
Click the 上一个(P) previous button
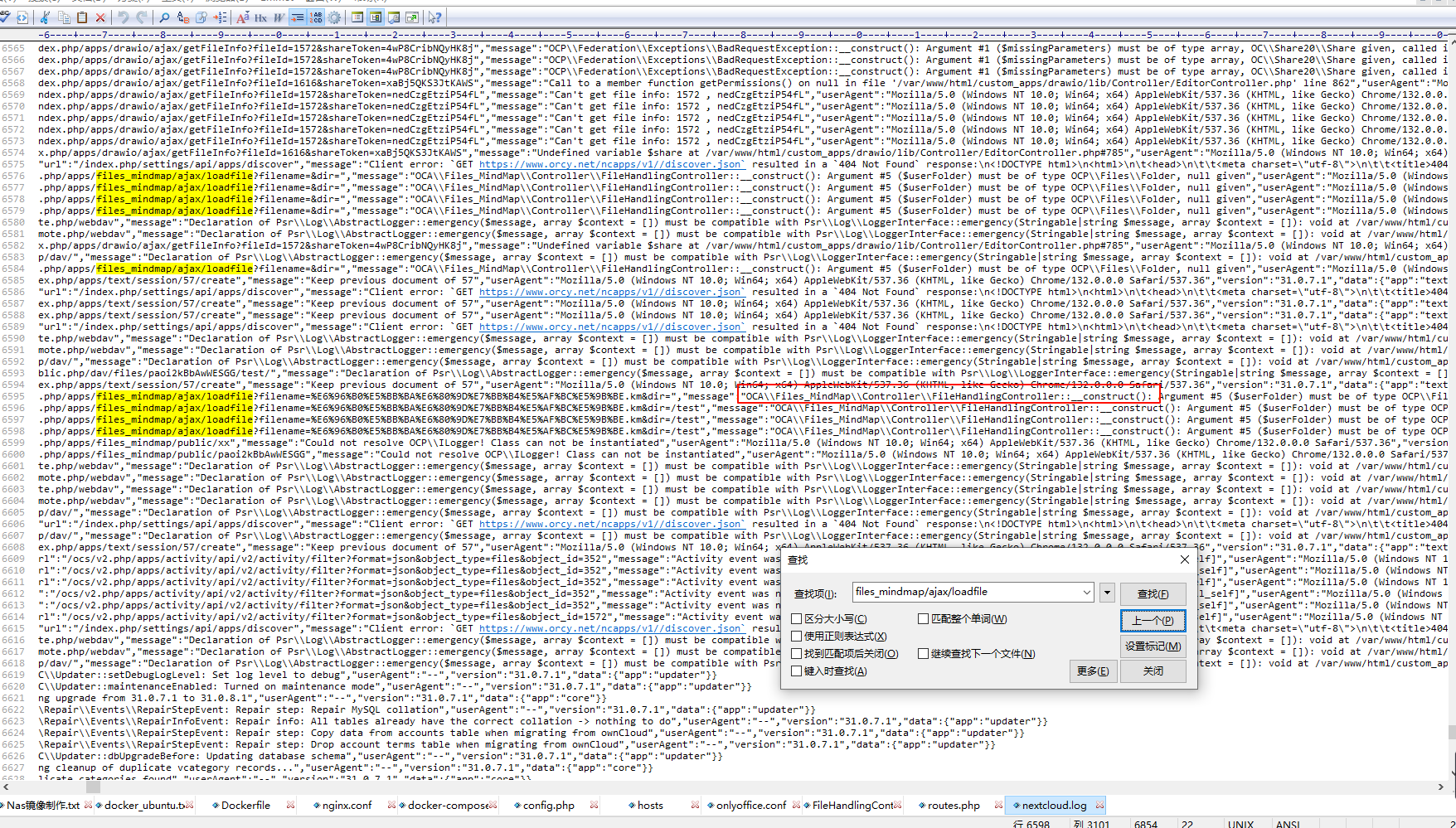point(1153,620)
